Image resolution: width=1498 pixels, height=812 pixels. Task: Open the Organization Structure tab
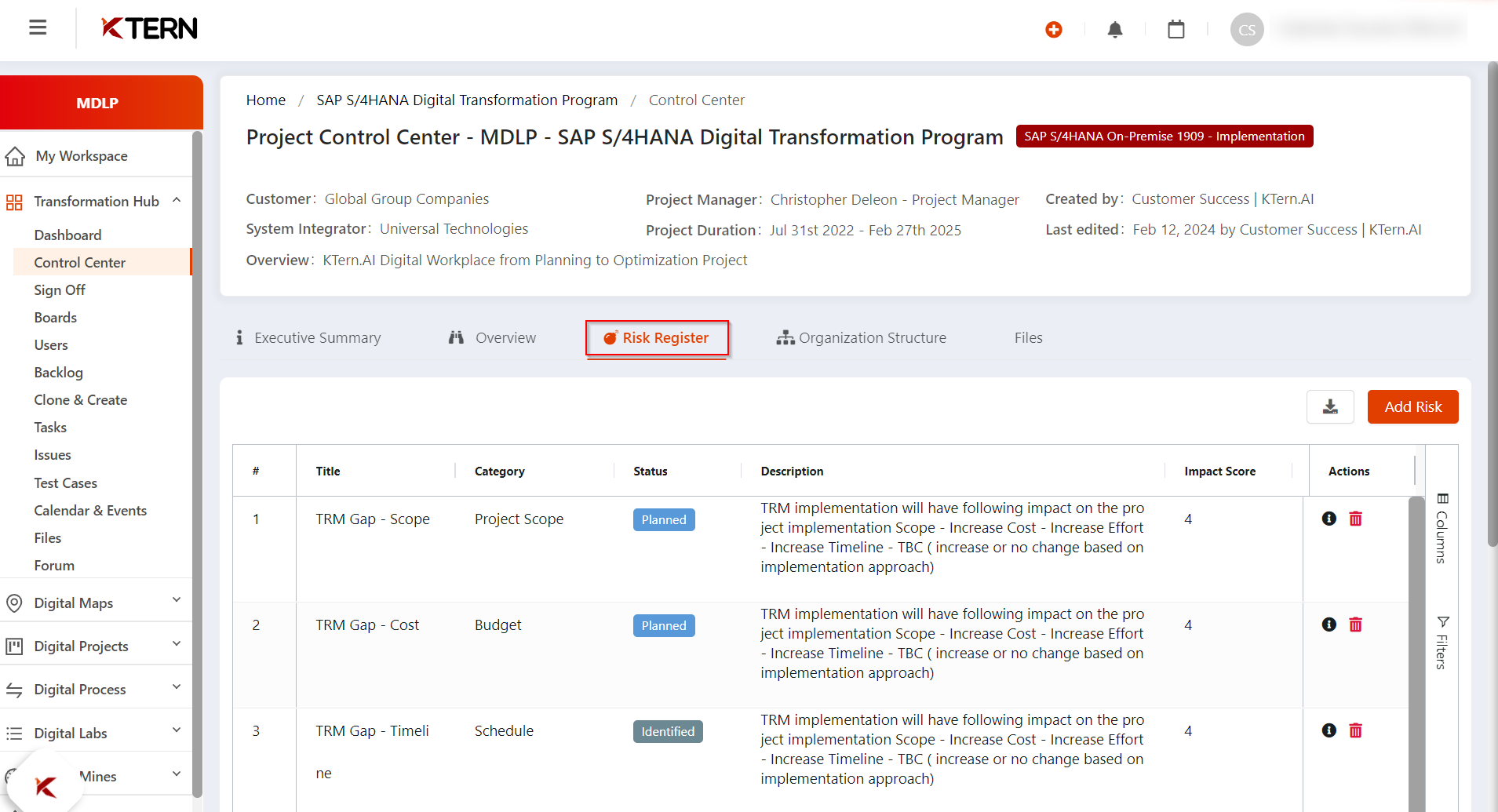pyautogui.click(x=862, y=338)
